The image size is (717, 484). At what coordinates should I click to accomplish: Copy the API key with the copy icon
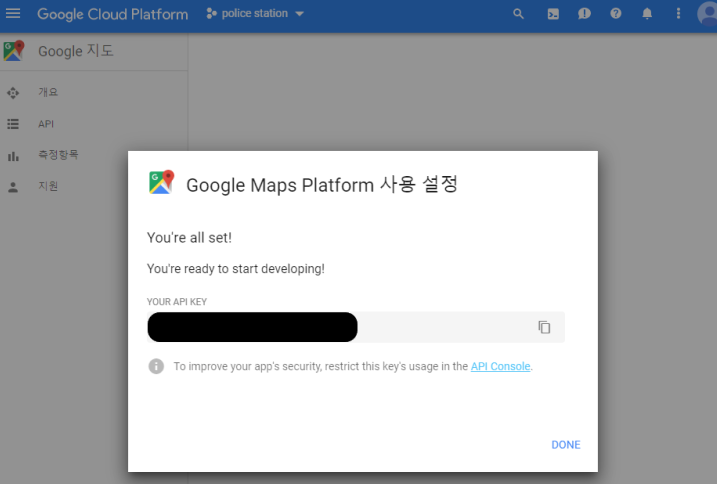[544, 327]
